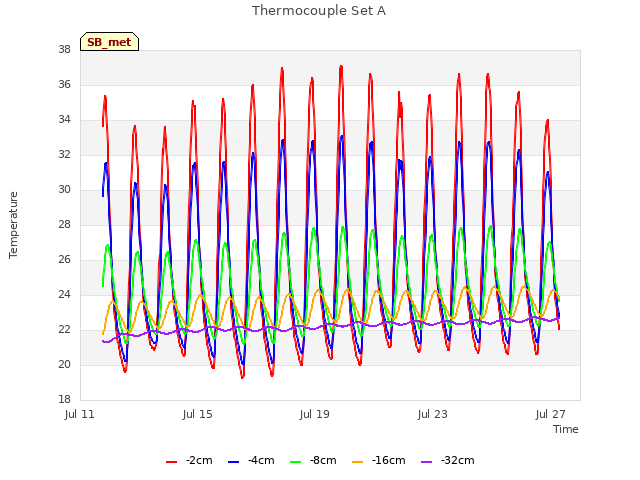
Task: Click the Jul 11 x-axis tick label
Action: point(80,414)
